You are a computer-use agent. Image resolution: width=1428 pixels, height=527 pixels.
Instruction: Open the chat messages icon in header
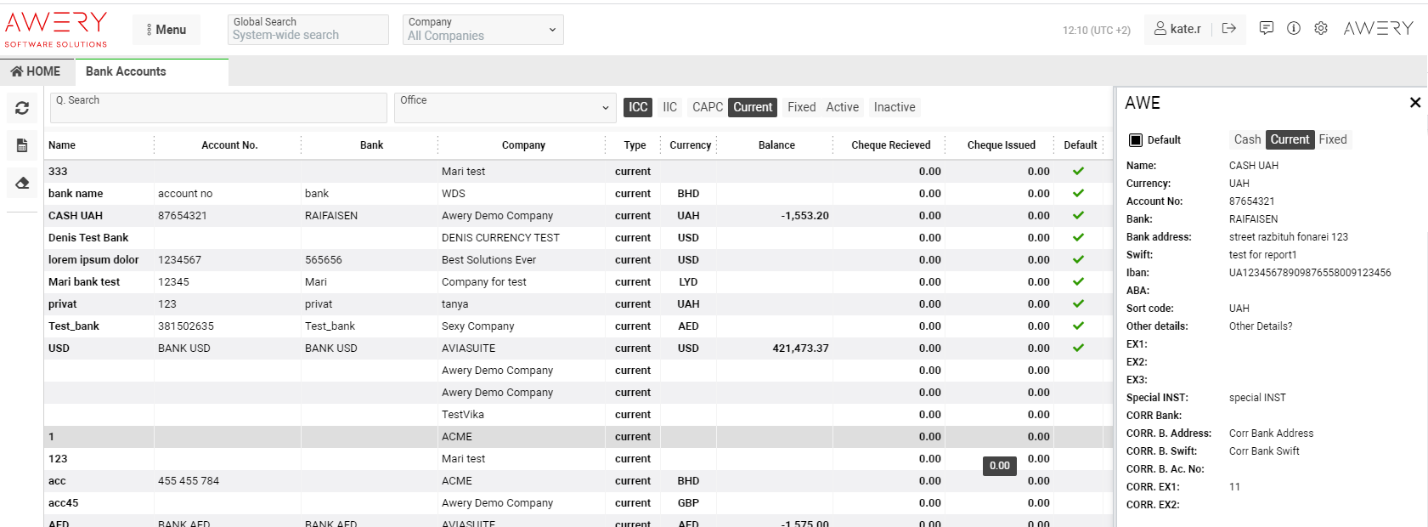tap(1266, 29)
